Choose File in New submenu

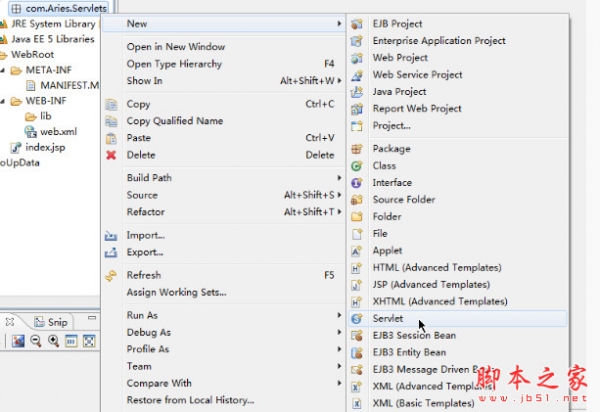pos(457,234)
